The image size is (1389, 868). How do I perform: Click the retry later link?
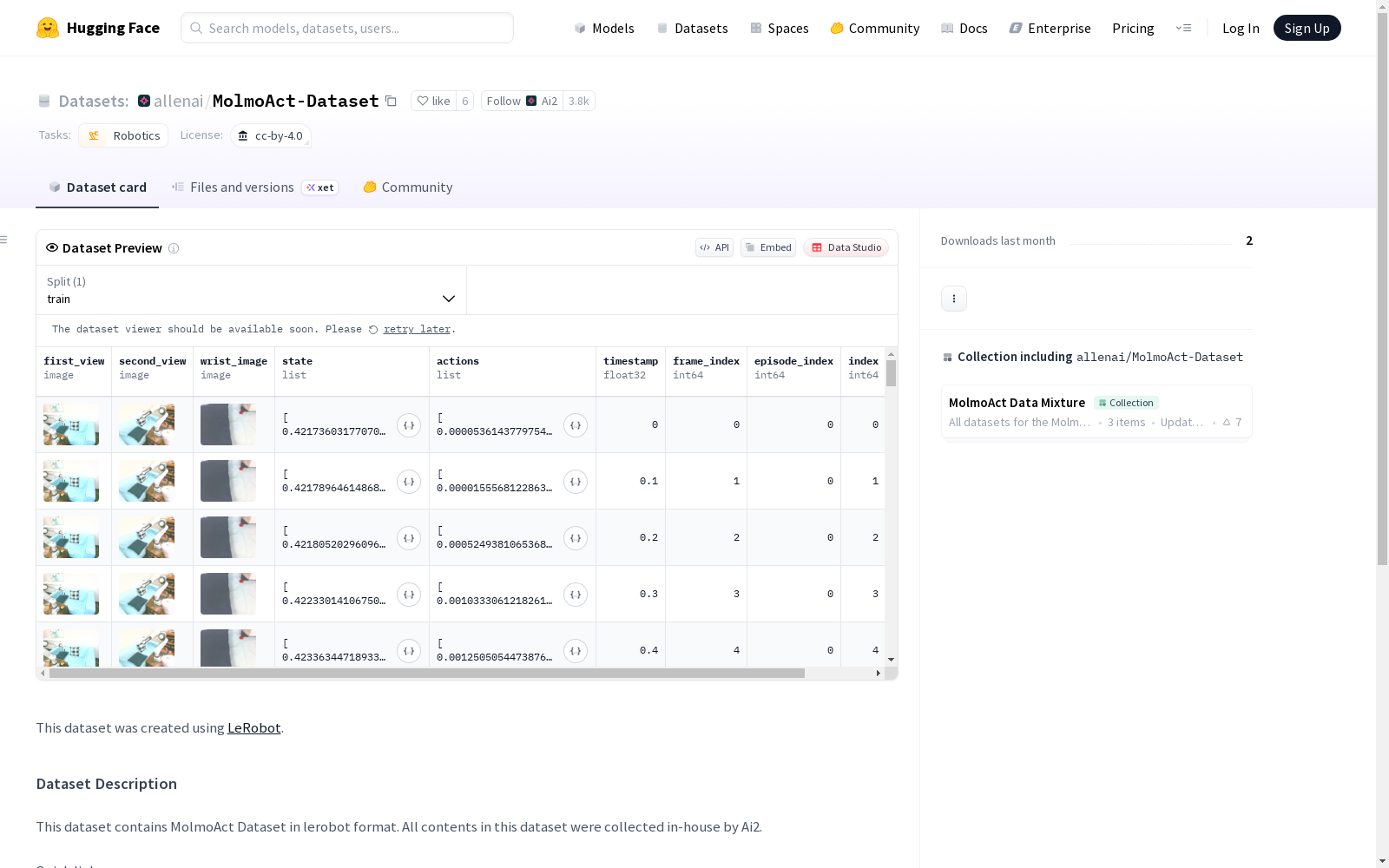pyautogui.click(x=417, y=329)
